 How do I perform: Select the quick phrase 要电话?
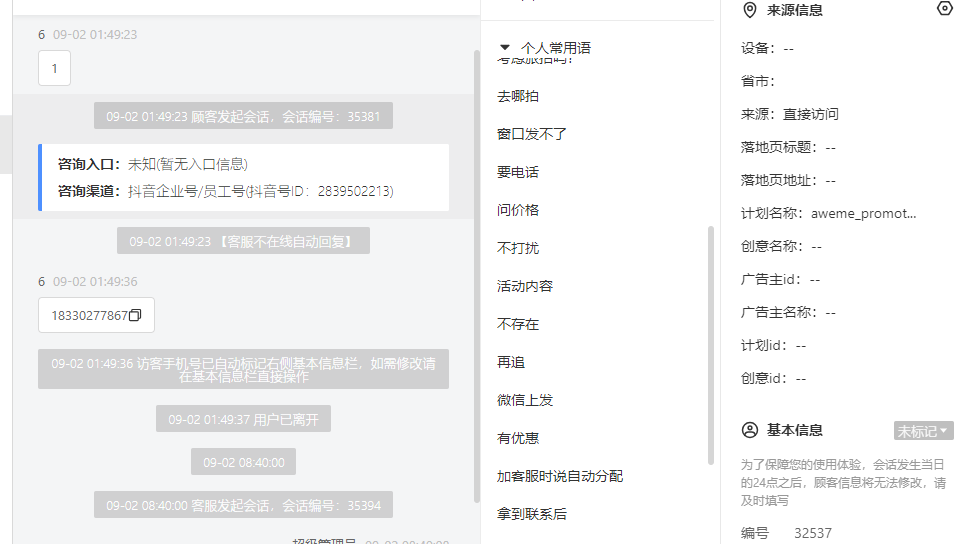[x=518, y=172]
